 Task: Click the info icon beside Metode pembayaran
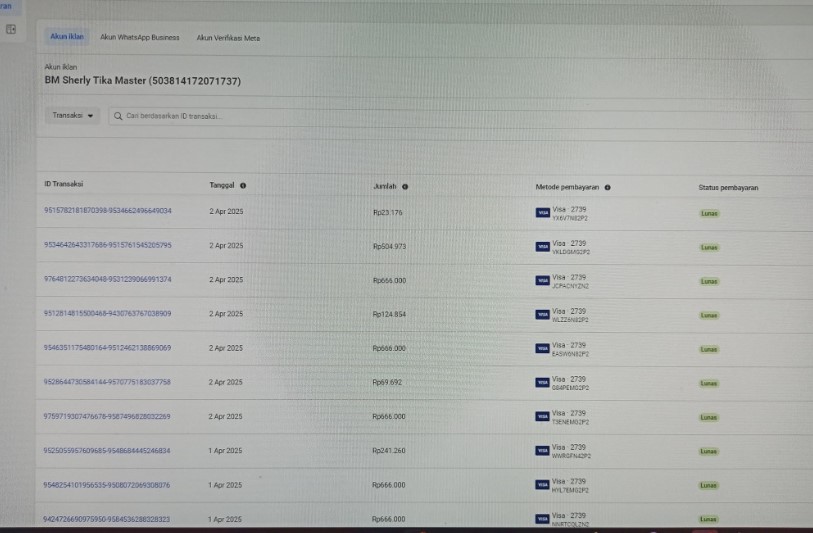click(x=608, y=187)
